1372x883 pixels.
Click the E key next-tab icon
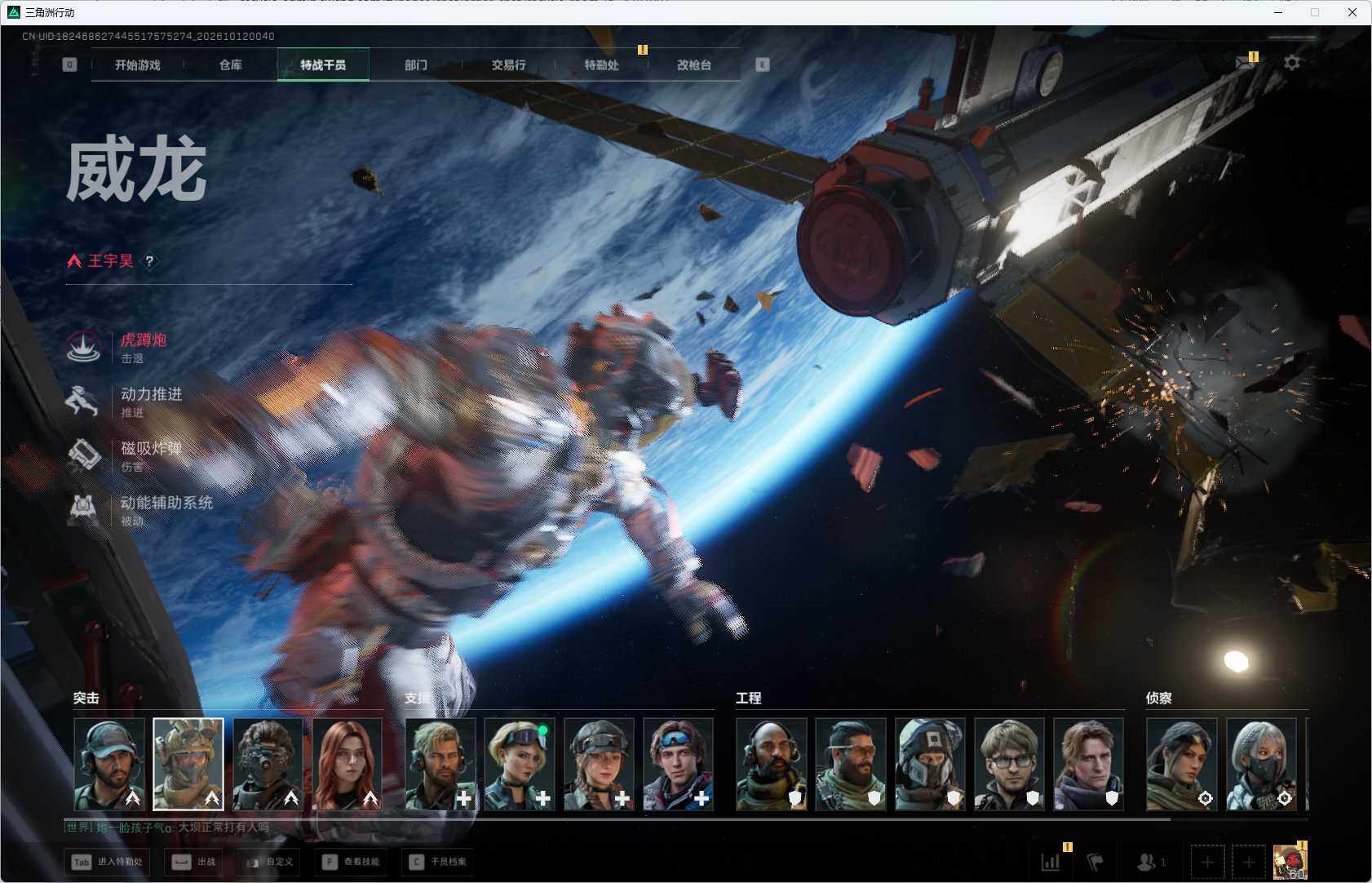pos(763,64)
